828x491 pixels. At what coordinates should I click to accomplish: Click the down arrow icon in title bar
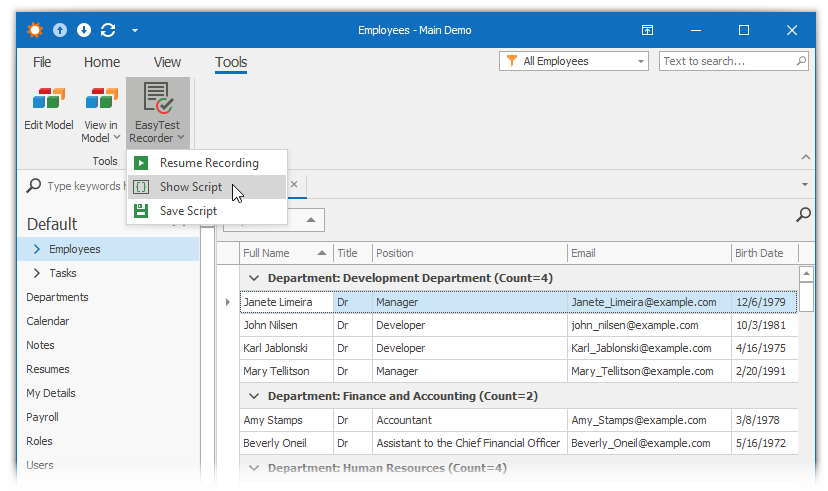[x=84, y=30]
